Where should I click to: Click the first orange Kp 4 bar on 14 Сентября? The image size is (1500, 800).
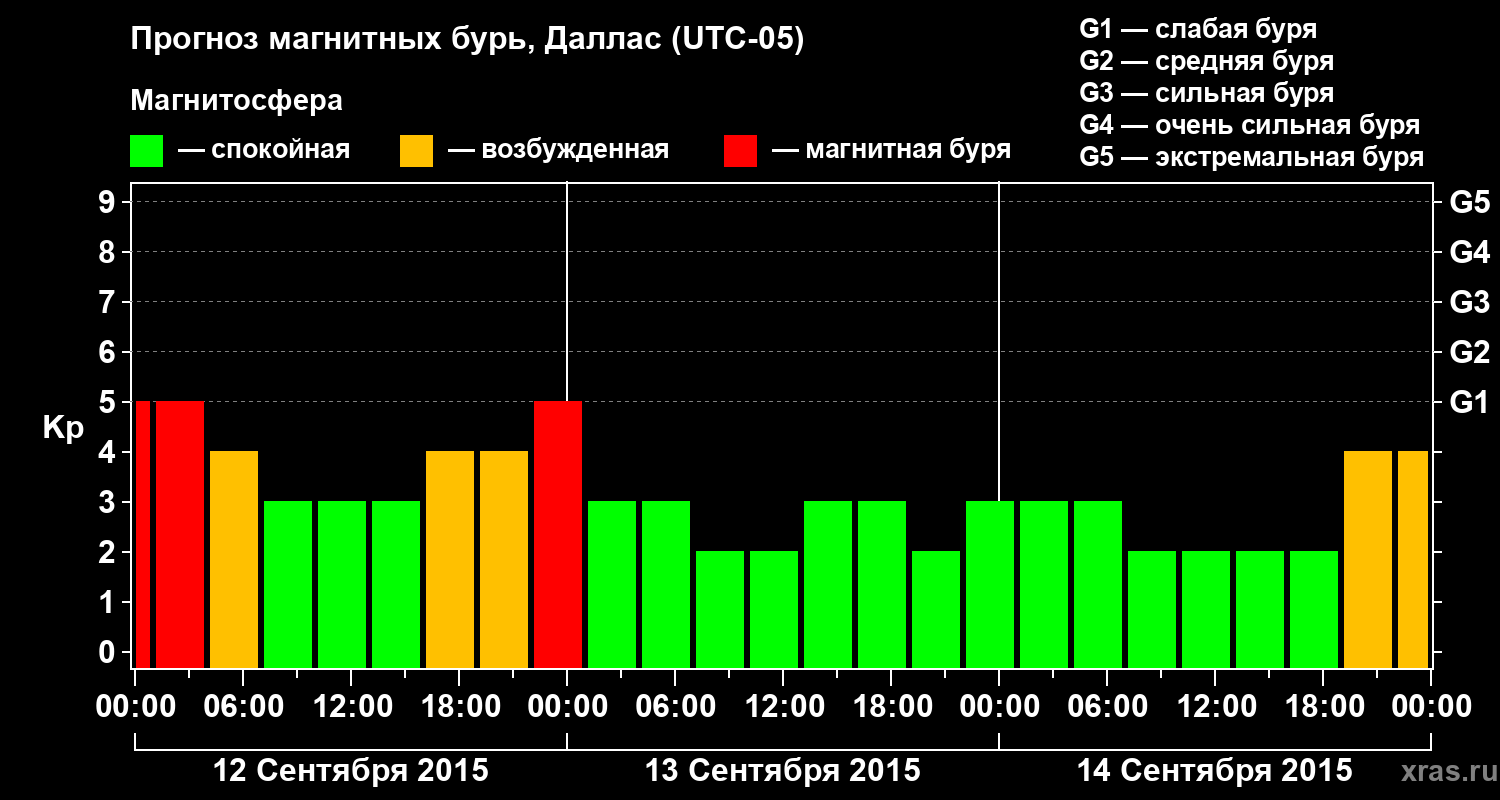(1368, 559)
